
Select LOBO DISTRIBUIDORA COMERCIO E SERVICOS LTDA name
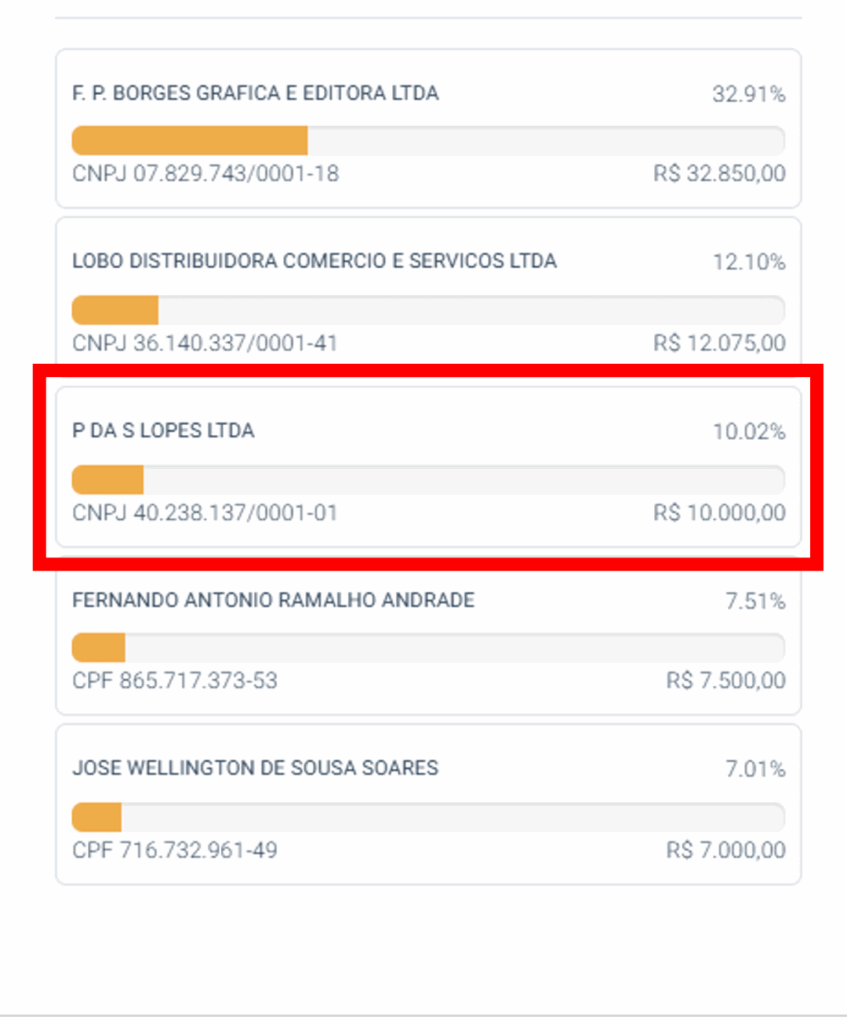314,261
